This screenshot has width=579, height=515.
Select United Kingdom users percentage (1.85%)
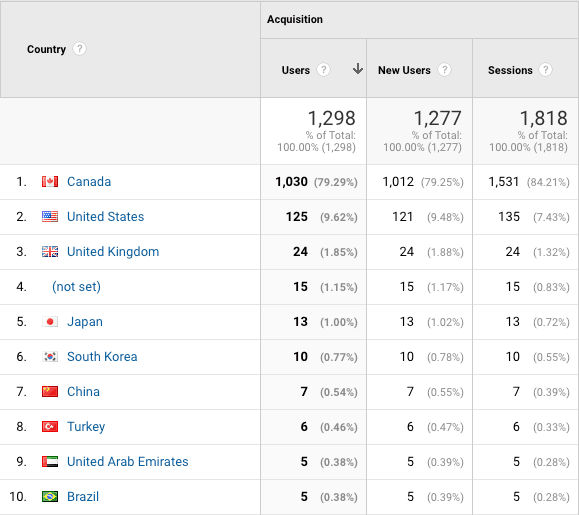pyautogui.click(x=339, y=252)
